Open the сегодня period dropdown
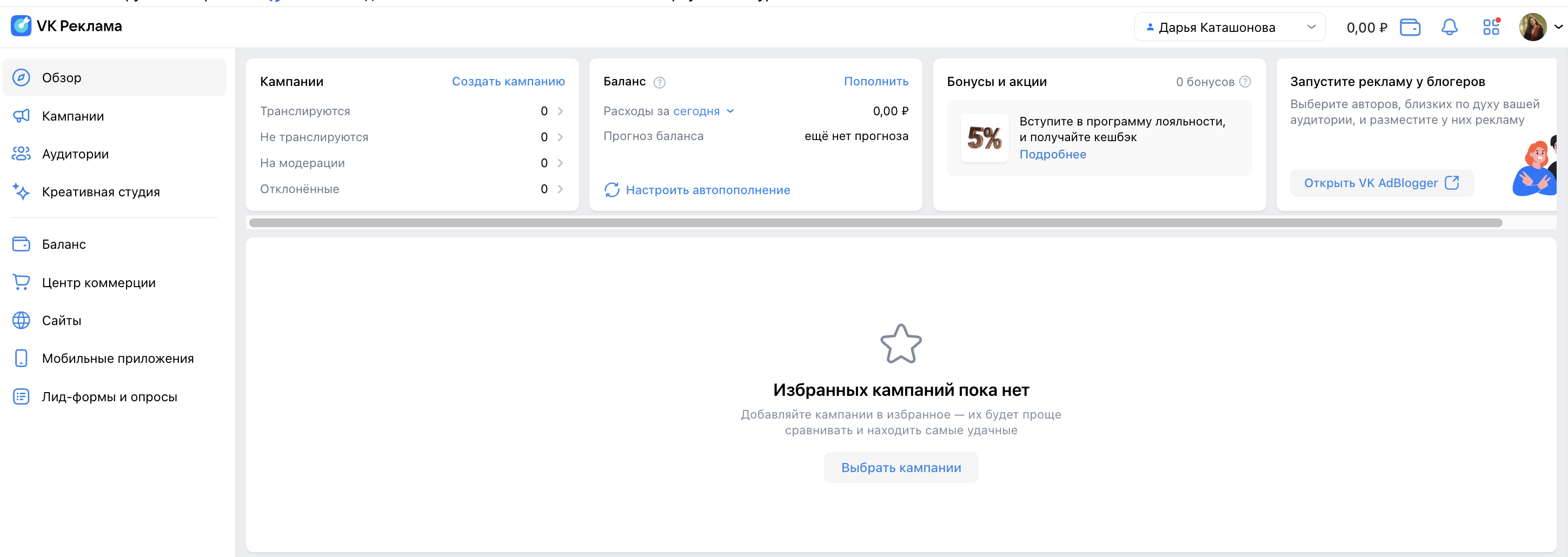Viewport: 1568px width, 557px height. tap(703, 111)
